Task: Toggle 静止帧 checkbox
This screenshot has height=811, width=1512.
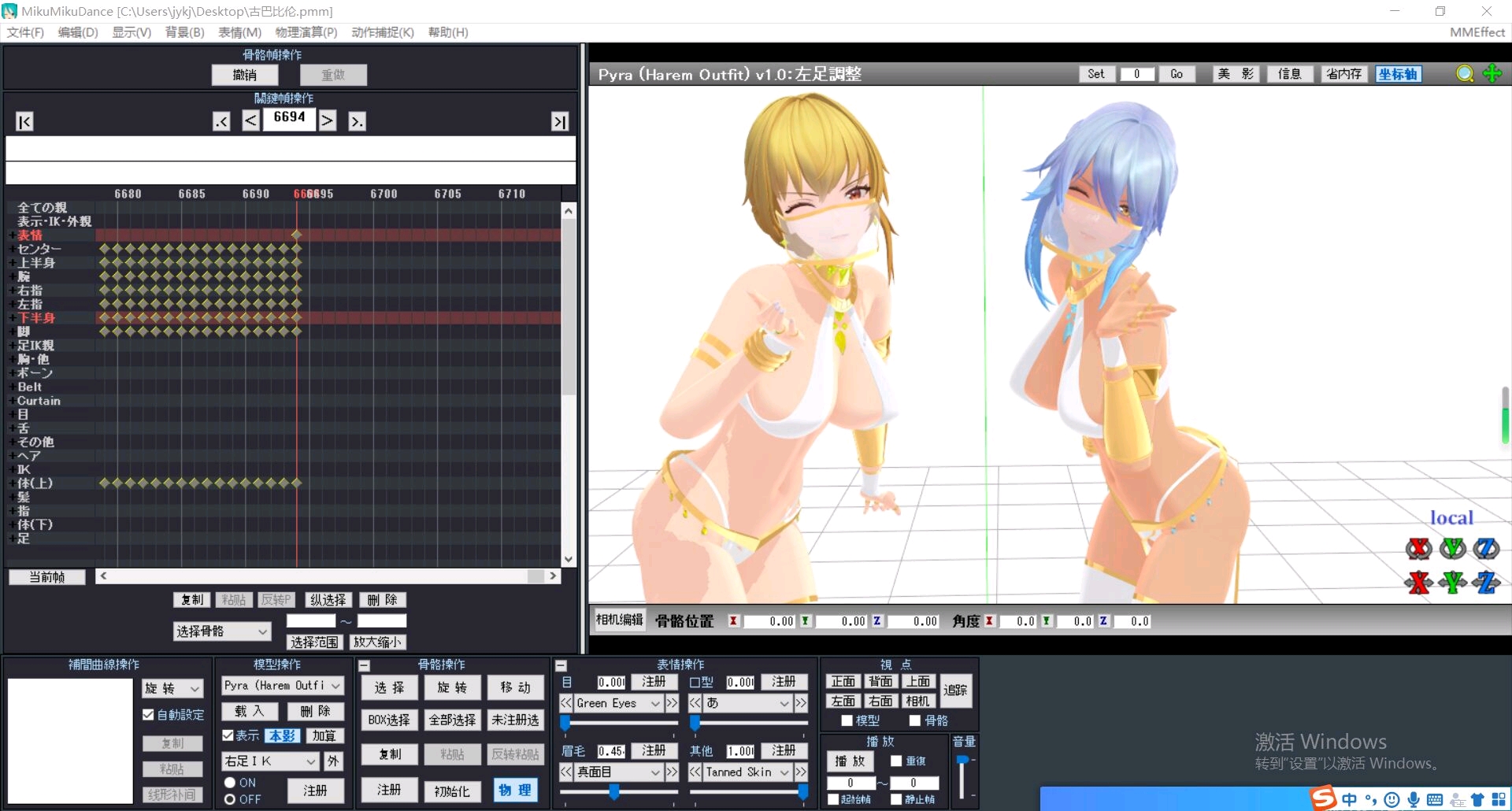Action: tap(896, 799)
